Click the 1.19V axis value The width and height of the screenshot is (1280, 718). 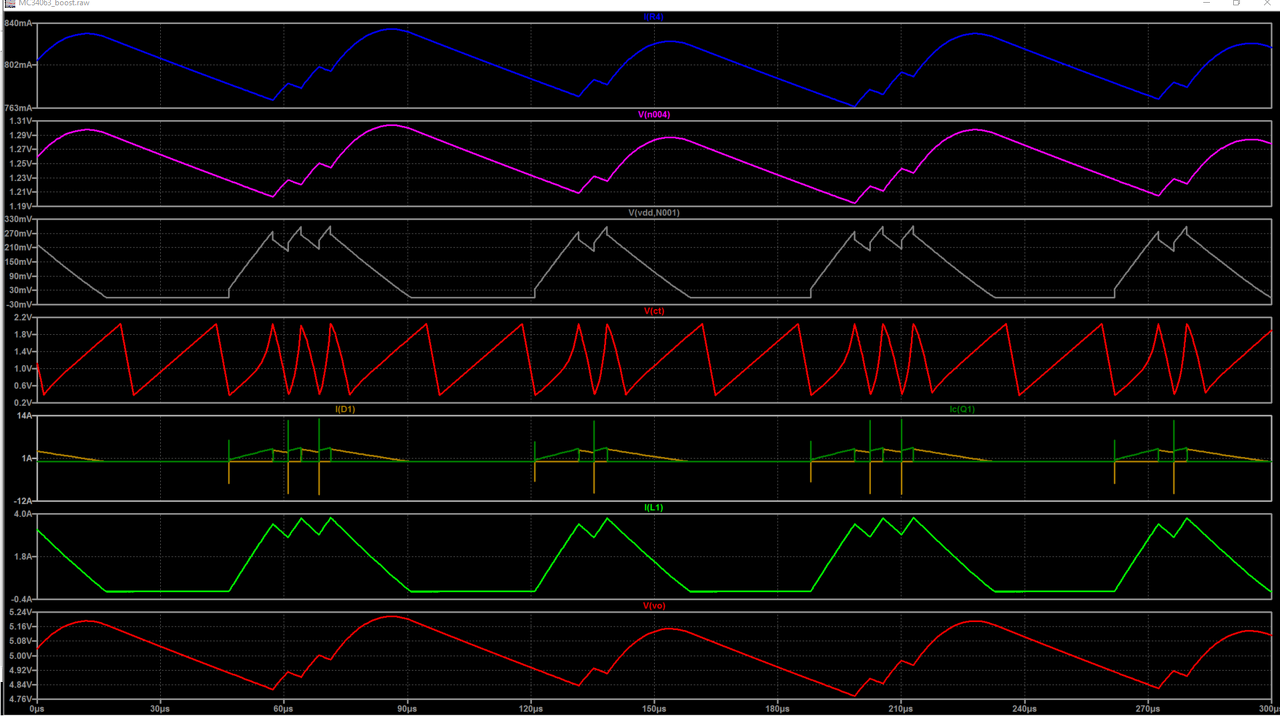(x=23, y=206)
